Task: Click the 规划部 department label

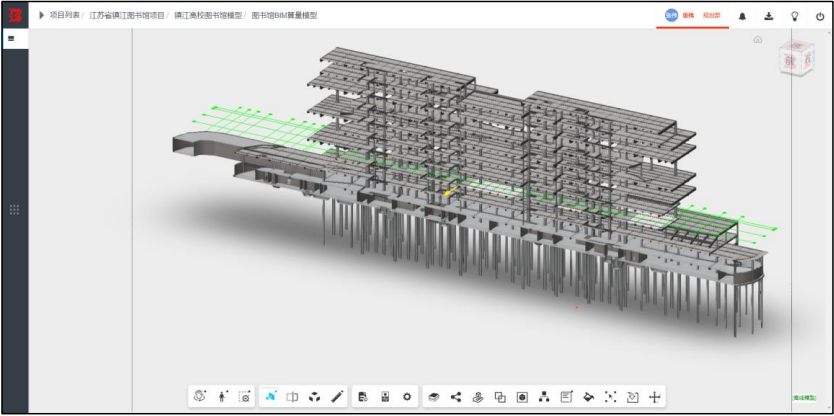Action: pyautogui.click(x=711, y=16)
